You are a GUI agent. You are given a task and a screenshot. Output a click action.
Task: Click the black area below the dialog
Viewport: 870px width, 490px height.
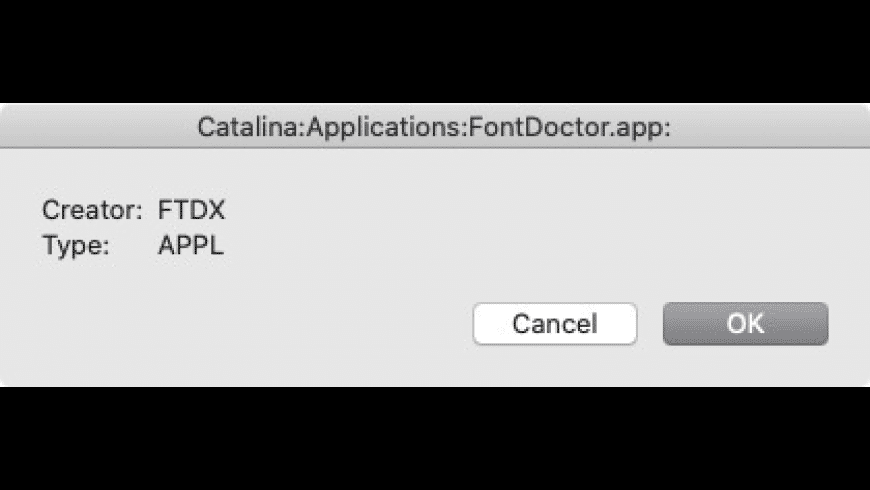pyautogui.click(x=435, y=440)
